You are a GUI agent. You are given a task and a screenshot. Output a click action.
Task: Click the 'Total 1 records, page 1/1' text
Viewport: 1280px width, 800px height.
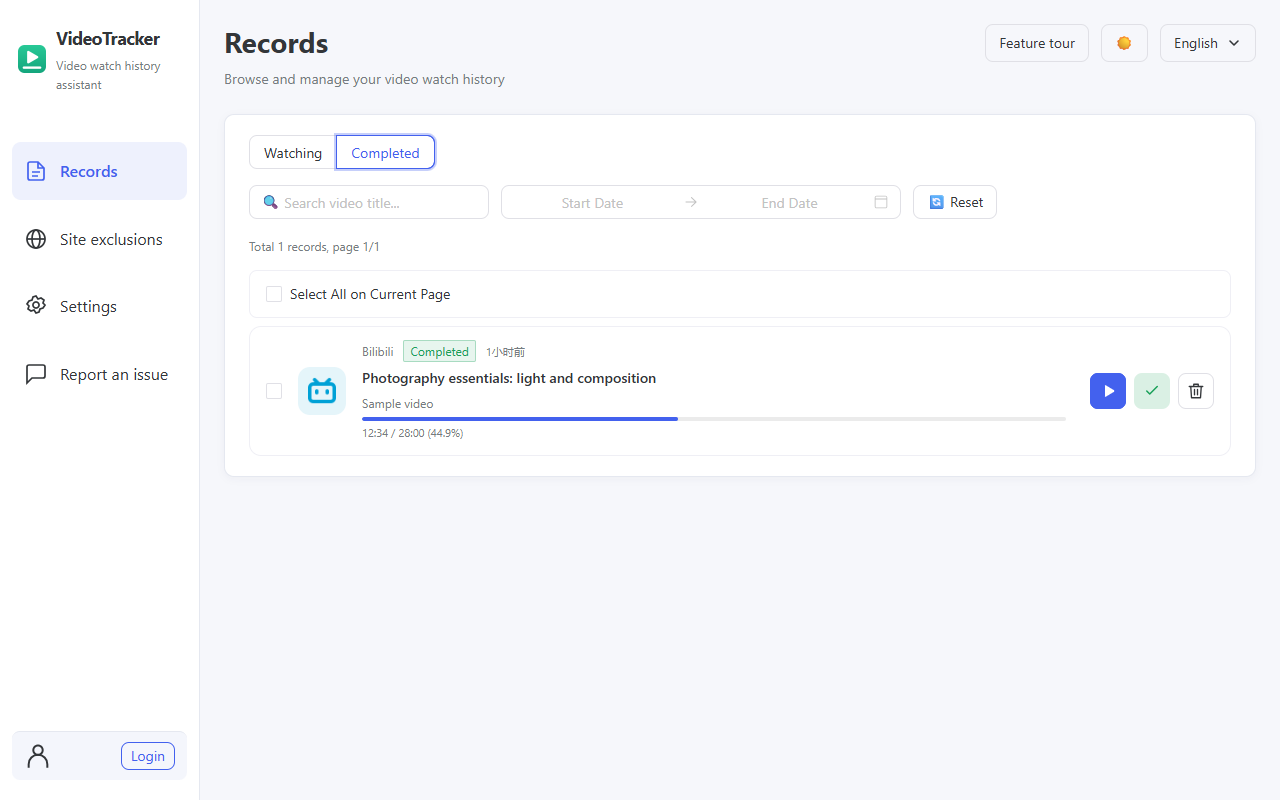click(314, 246)
